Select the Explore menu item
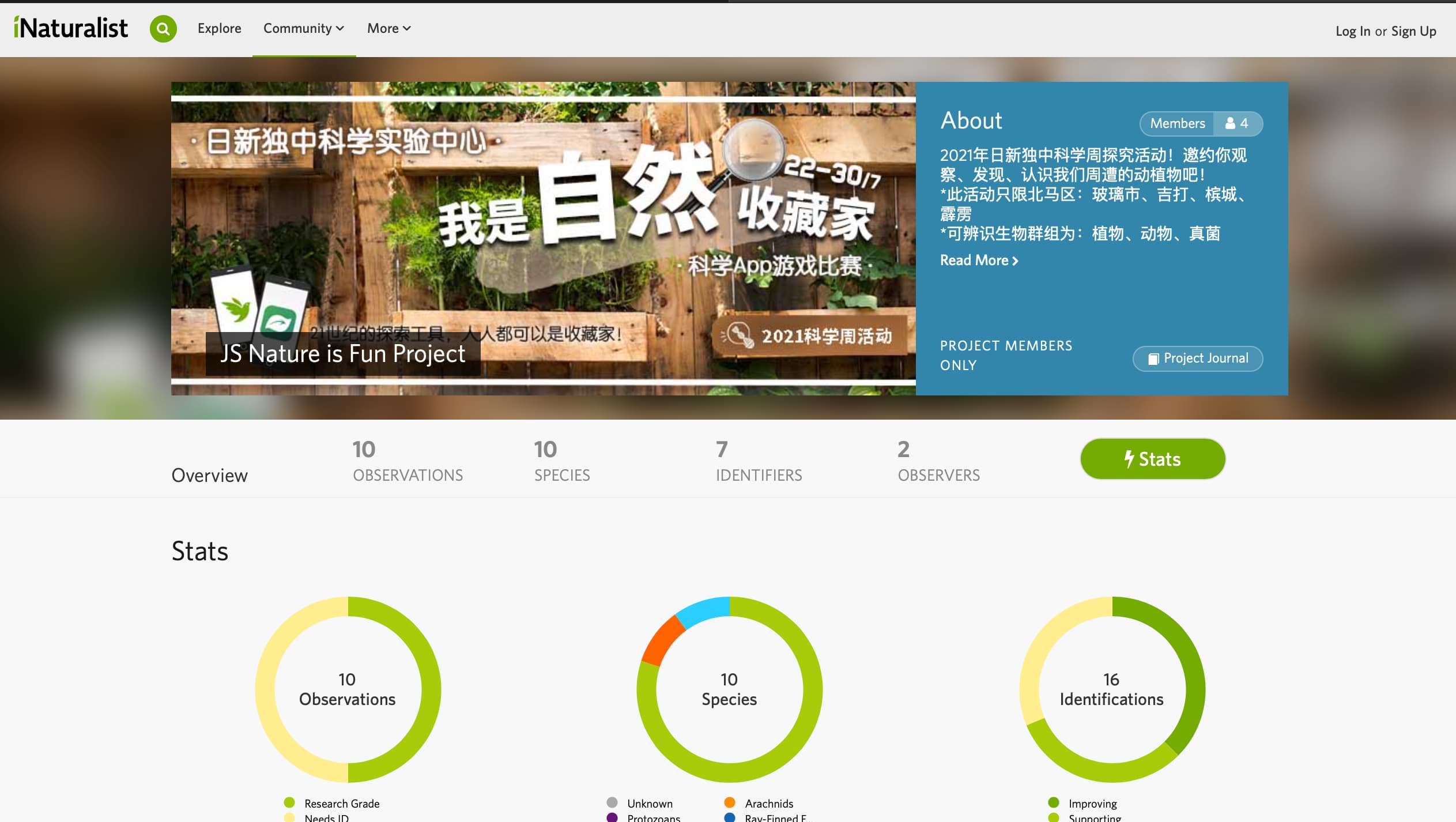1456x822 pixels. pos(219,28)
